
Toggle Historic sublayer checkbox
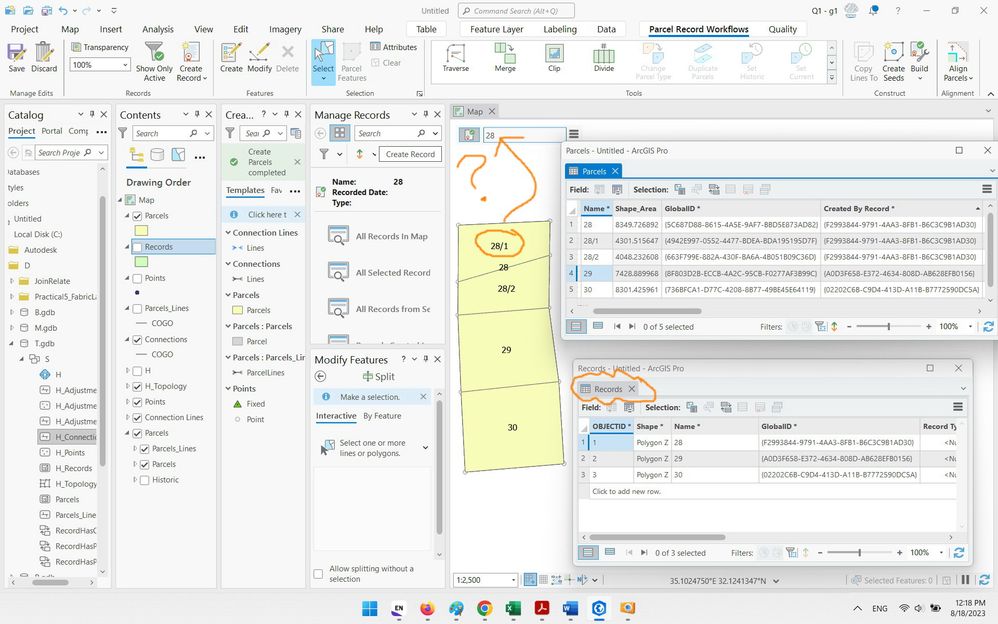(144, 480)
